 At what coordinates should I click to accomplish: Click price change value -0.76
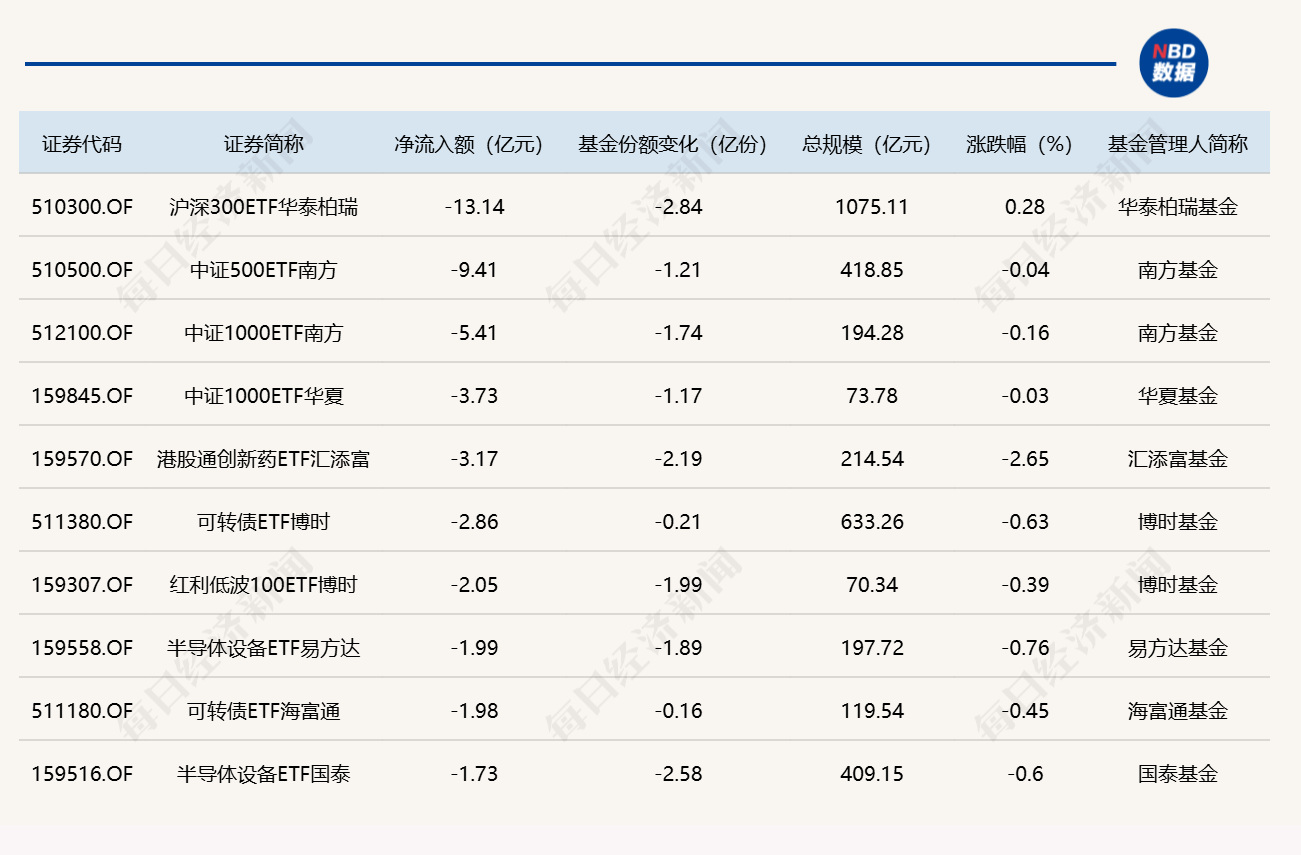click(x=1025, y=648)
